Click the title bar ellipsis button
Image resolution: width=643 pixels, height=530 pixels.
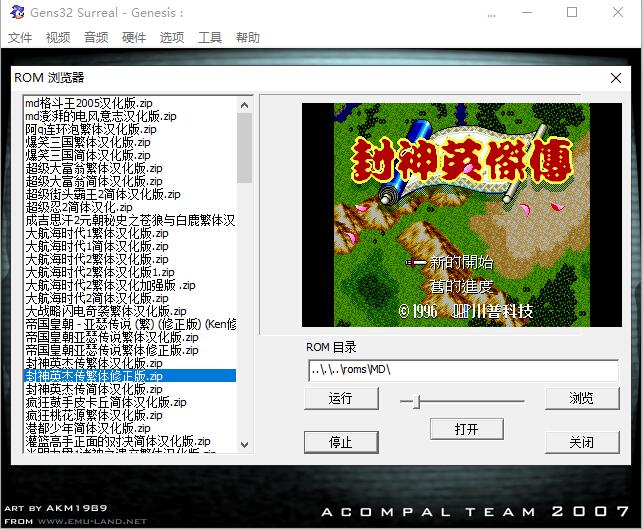pos(492,15)
